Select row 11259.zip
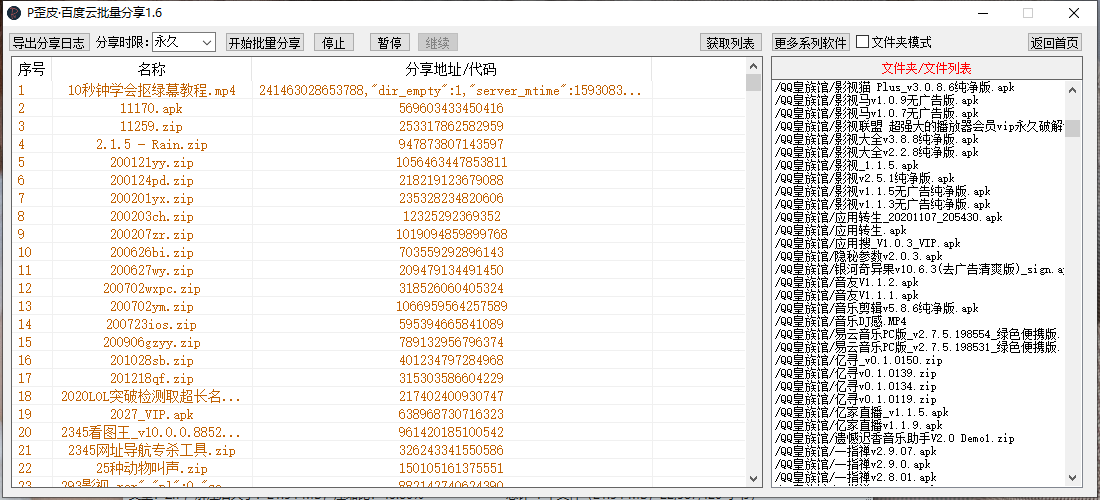1100x500 pixels. pos(379,126)
